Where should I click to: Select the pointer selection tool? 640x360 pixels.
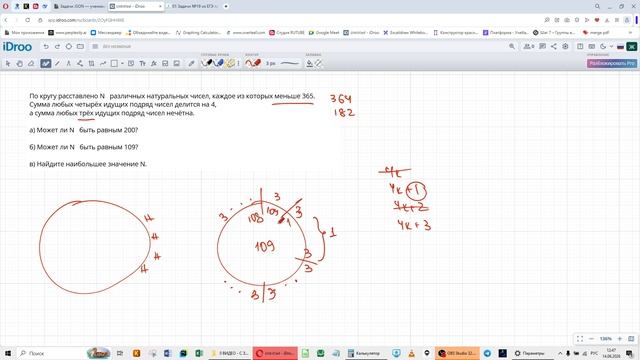(8, 63)
